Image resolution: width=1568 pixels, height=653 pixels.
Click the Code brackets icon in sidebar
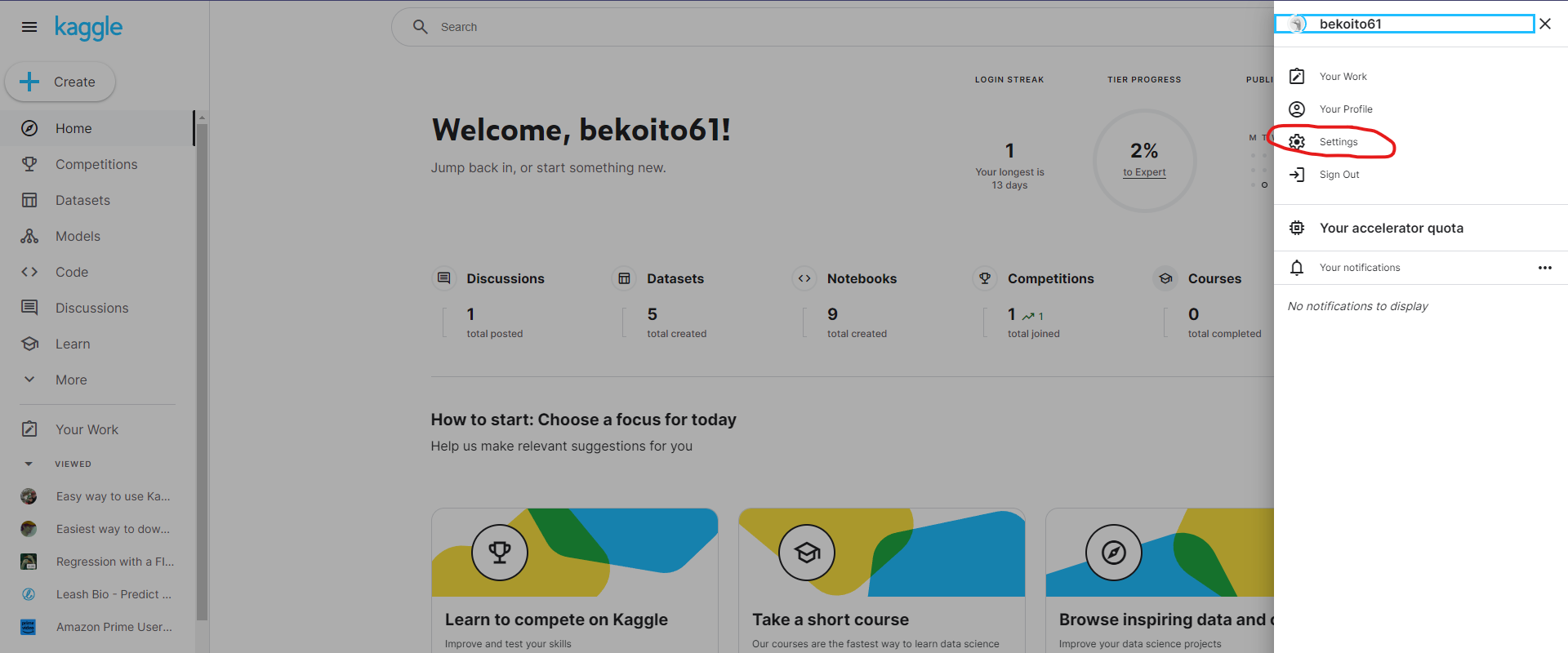coord(29,272)
